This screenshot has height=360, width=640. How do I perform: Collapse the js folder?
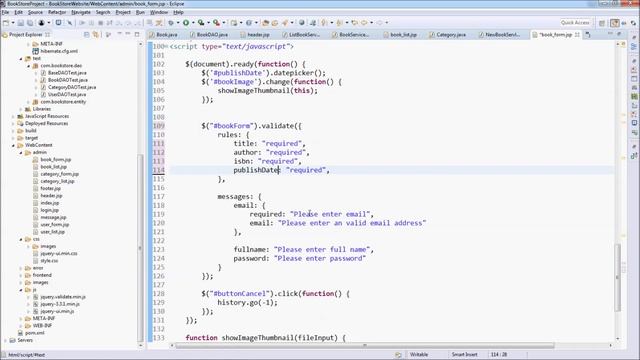click(x=21, y=290)
